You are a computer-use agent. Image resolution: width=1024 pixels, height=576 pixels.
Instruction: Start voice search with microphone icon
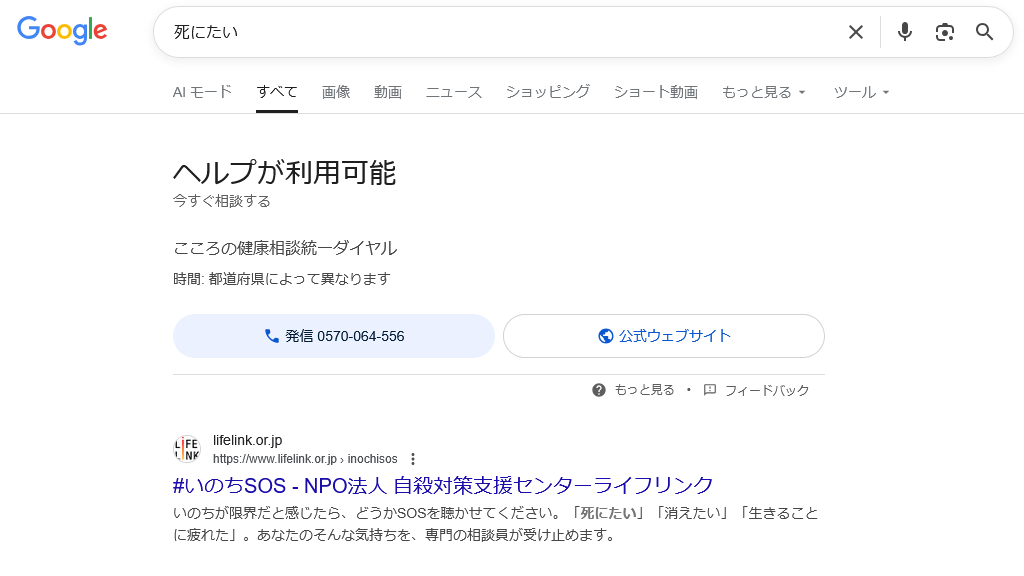coord(904,32)
